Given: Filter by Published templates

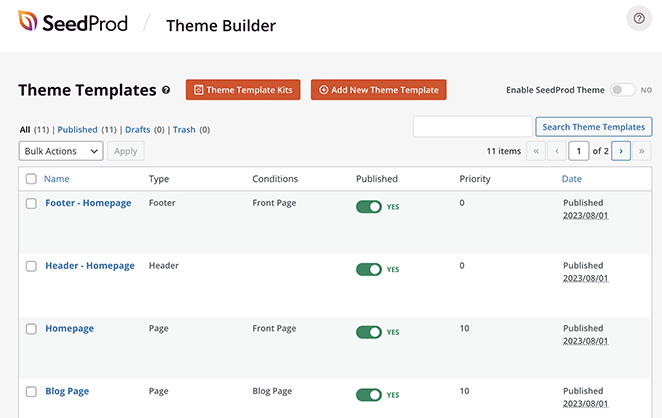Looking at the screenshot, I should pos(77,130).
